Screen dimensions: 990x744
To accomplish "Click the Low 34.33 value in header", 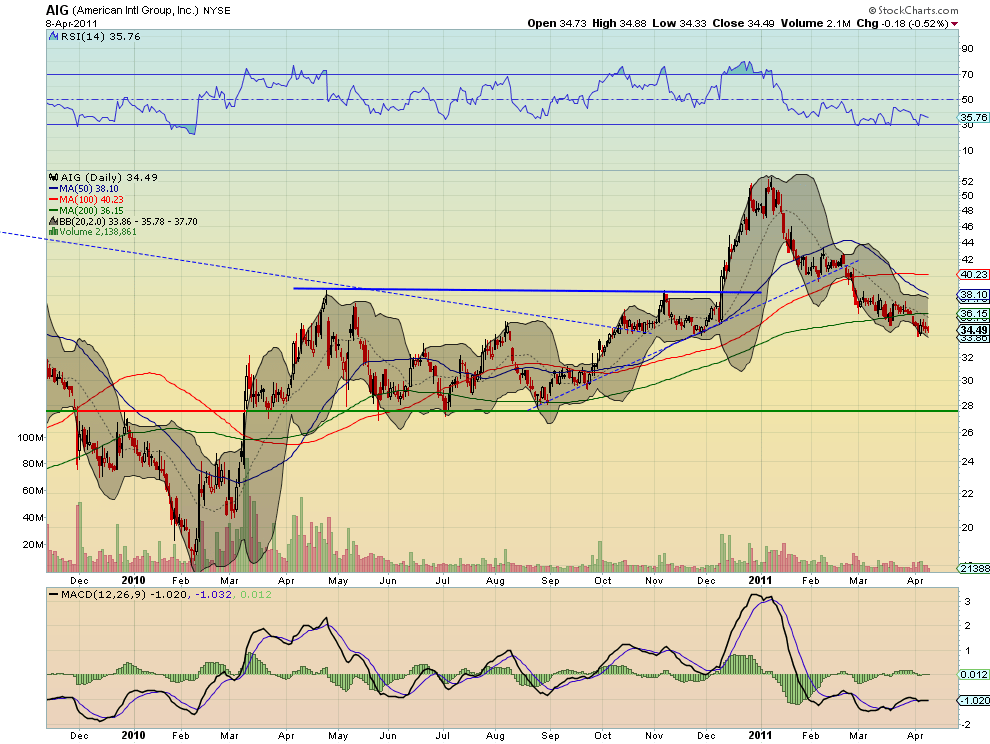I will tap(679, 23).
